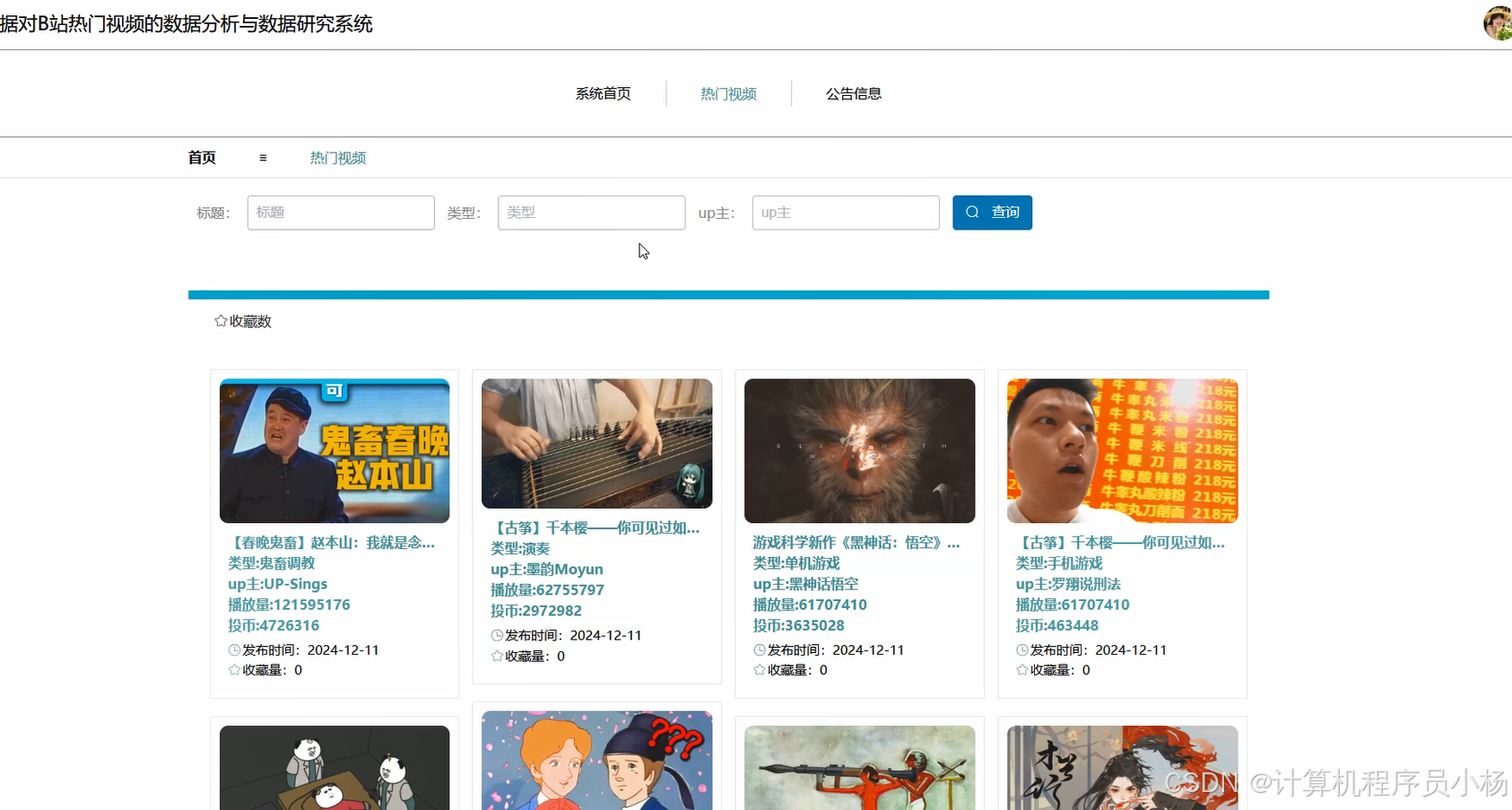
Task: Click clock icon on 黑神话悟空 card
Action: point(760,650)
